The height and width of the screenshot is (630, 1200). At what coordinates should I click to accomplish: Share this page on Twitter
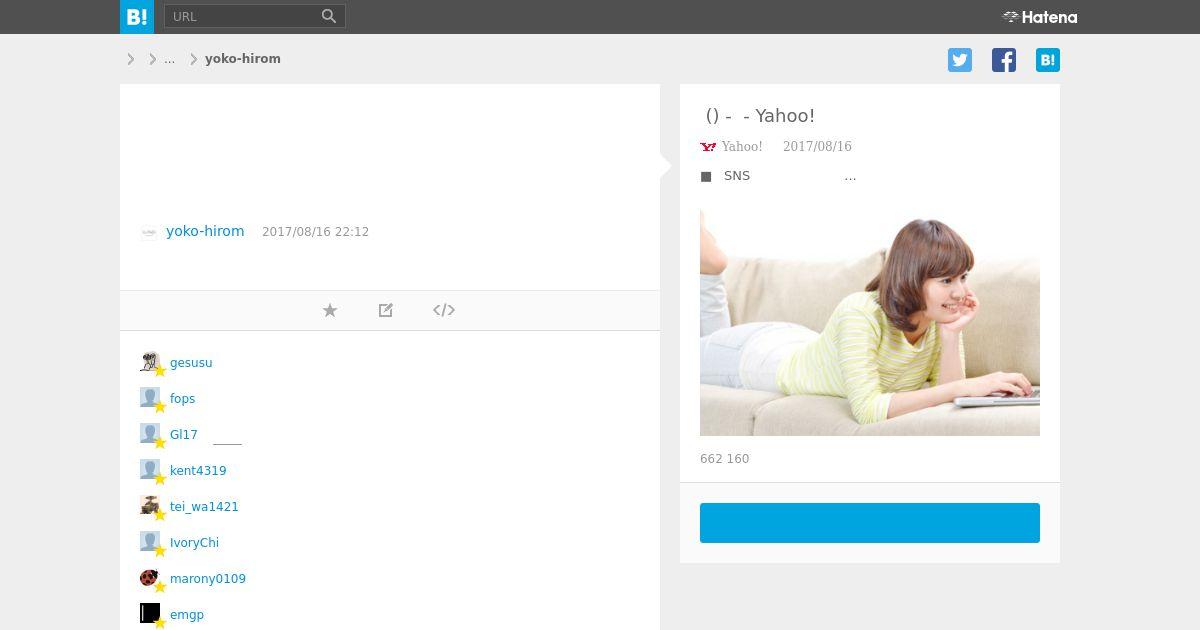pyautogui.click(x=960, y=60)
